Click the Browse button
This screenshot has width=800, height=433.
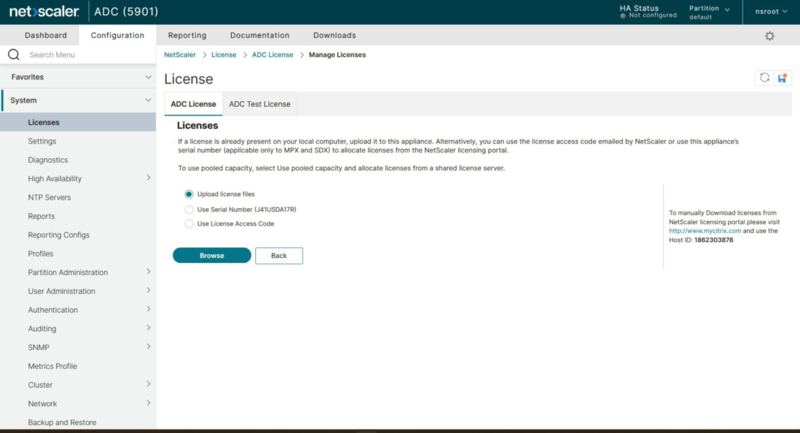[x=212, y=256]
